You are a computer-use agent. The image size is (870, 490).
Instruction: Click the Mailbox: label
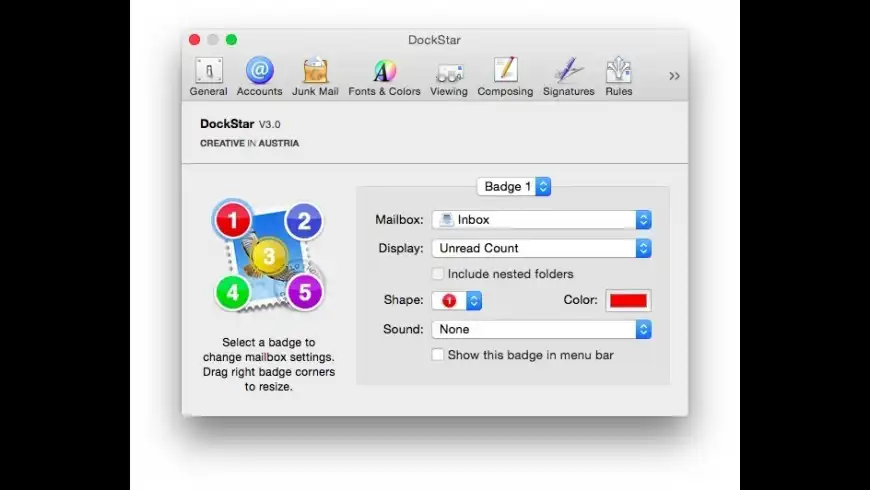coord(399,220)
